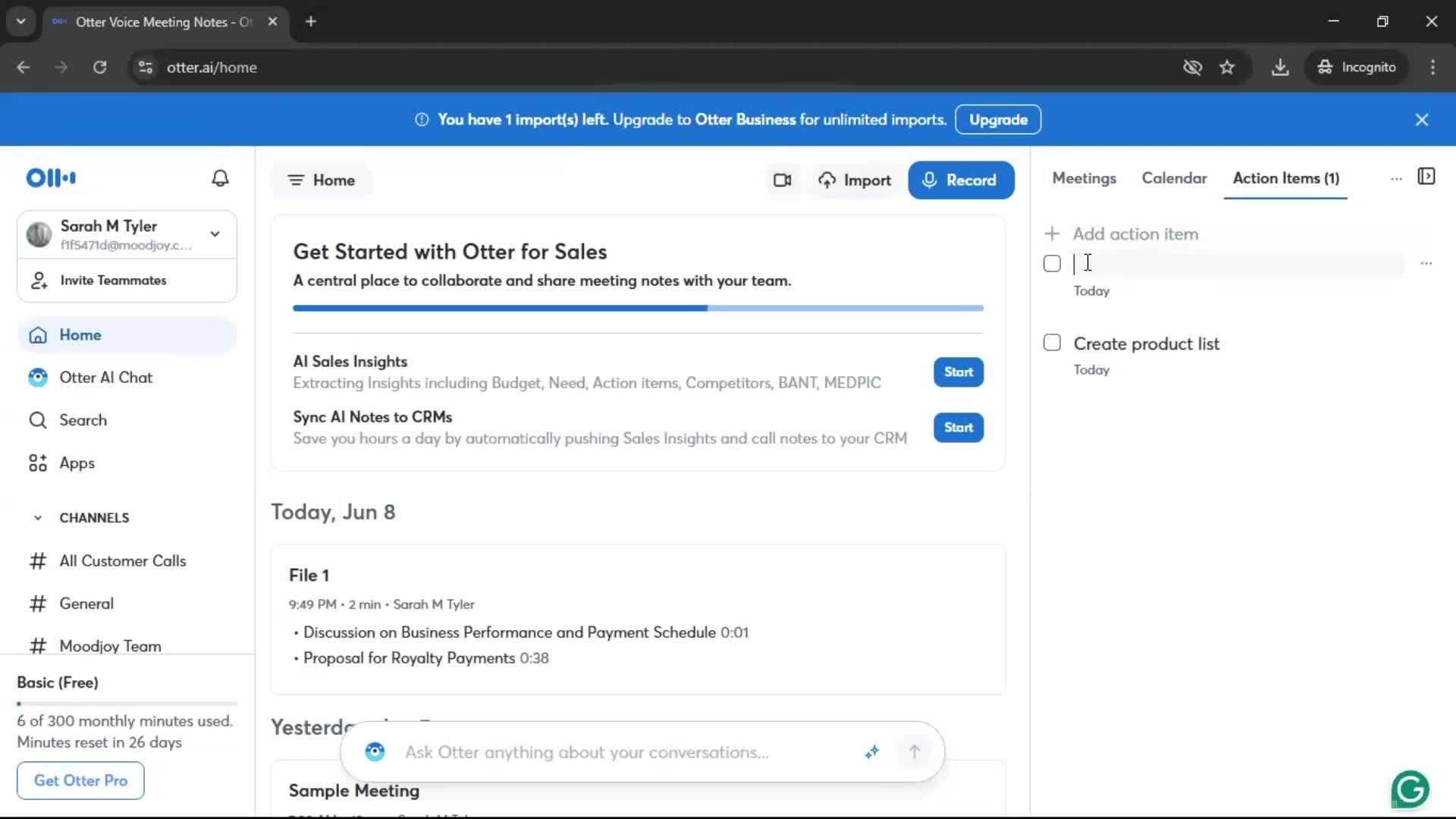This screenshot has width=1456, height=819.
Task: Click the send arrow in chat bar
Action: tap(915, 752)
